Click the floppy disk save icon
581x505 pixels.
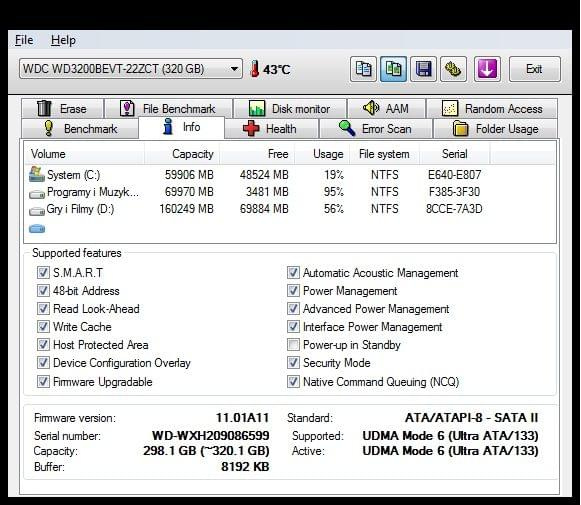coord(423,69)
